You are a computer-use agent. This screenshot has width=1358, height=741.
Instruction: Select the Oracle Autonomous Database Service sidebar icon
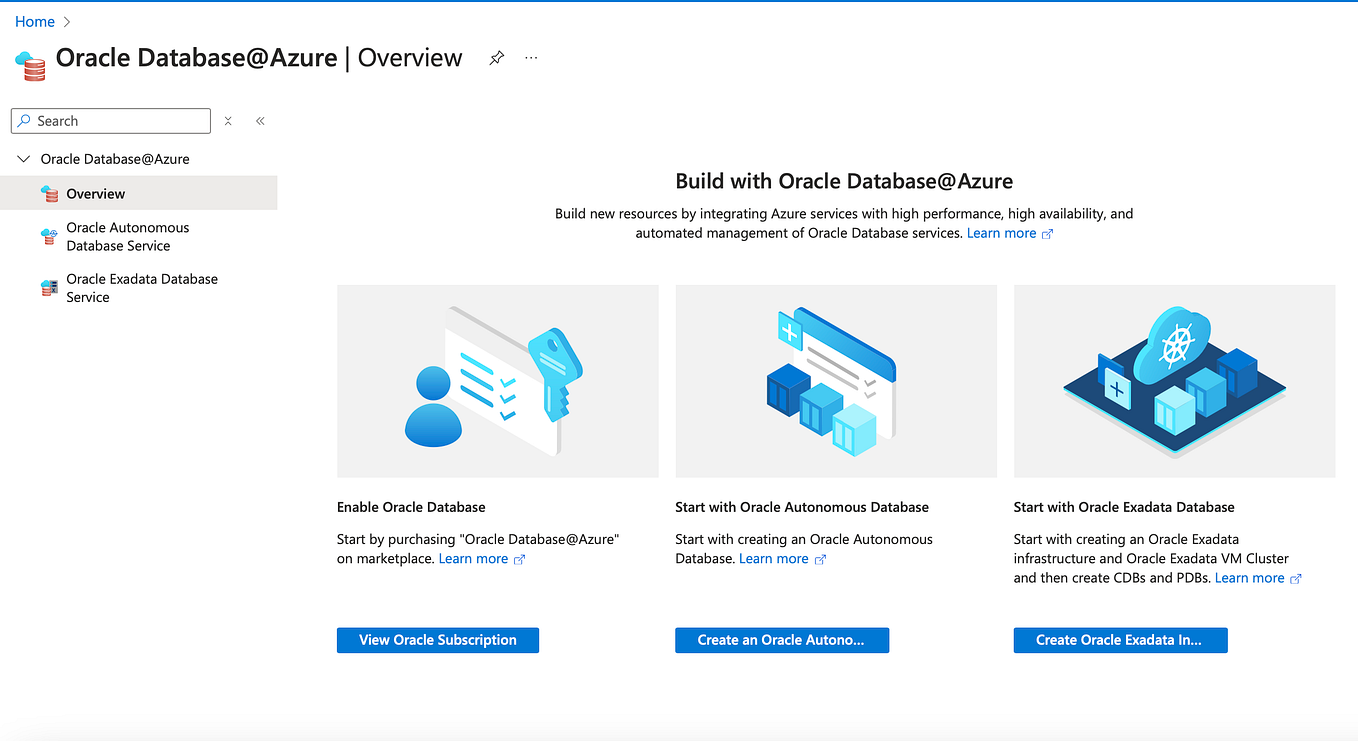[x=48, y=237]
